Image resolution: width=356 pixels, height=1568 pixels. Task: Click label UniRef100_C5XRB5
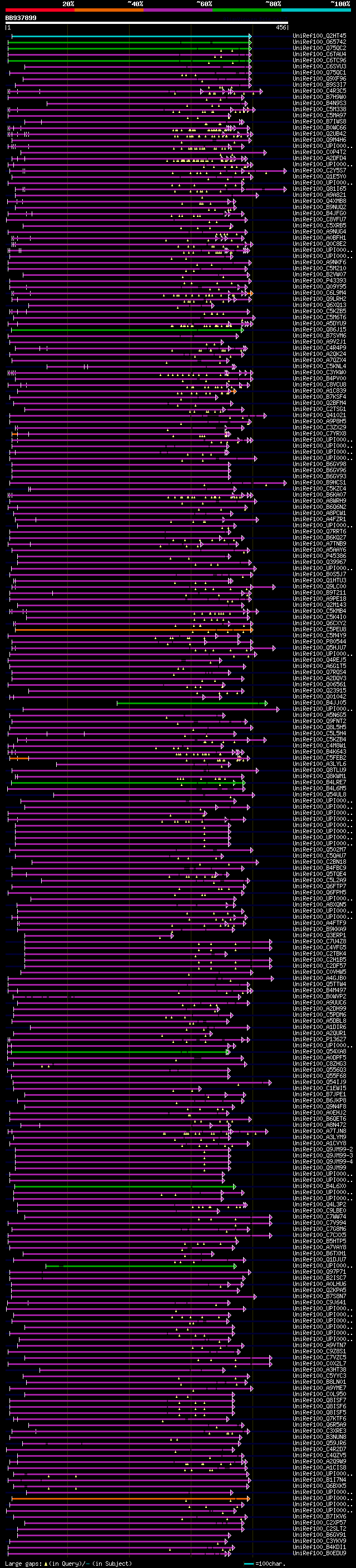(319, 225)
